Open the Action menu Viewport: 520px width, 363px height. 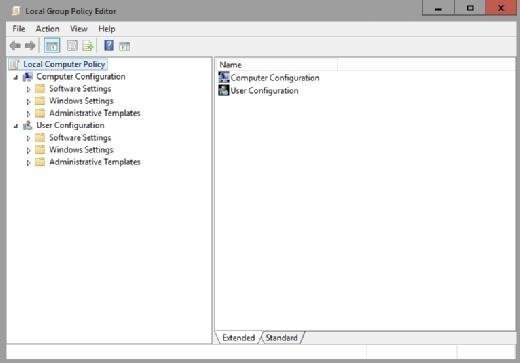click(x=47, y=29)
